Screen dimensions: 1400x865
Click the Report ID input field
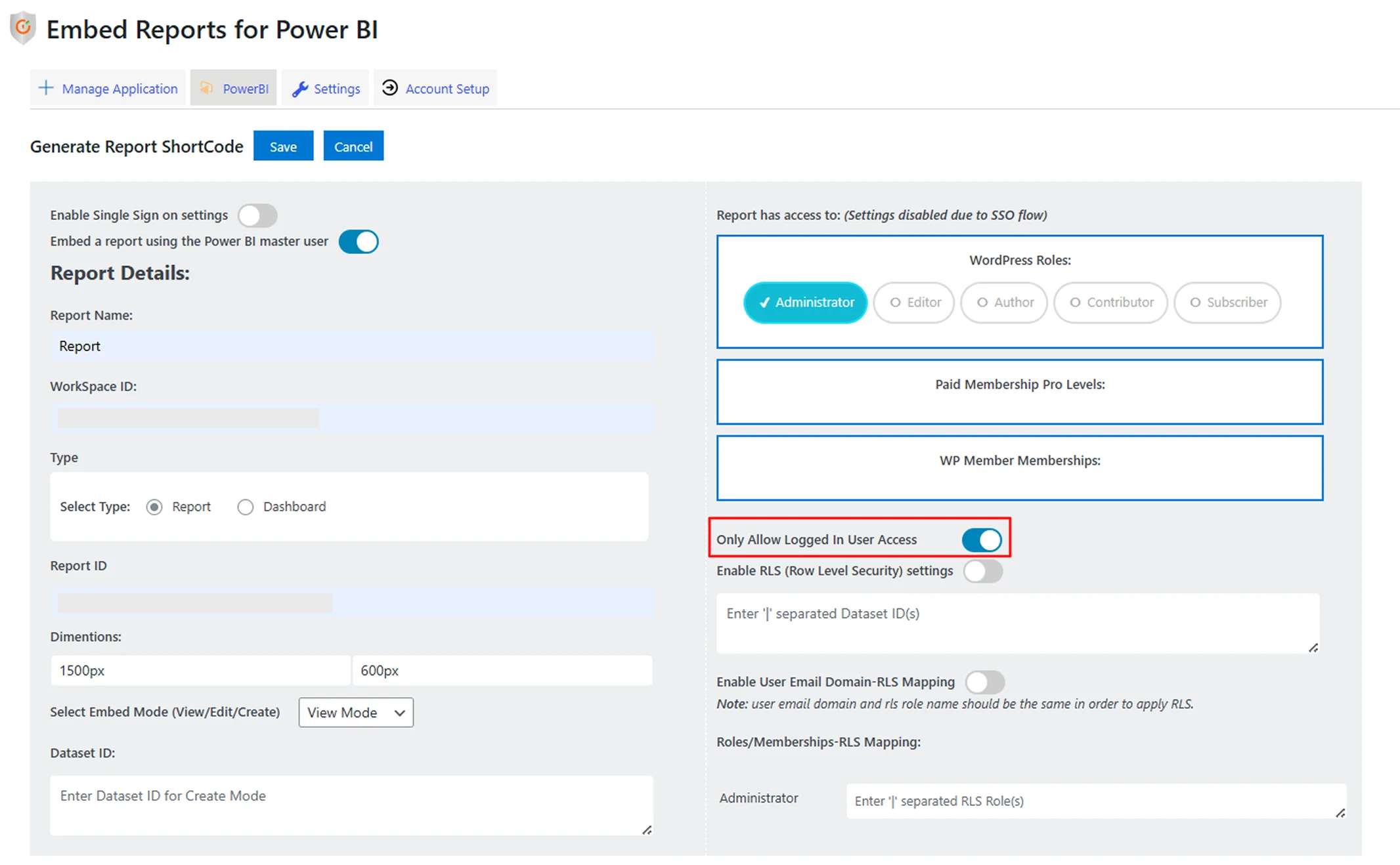[352, 602]
